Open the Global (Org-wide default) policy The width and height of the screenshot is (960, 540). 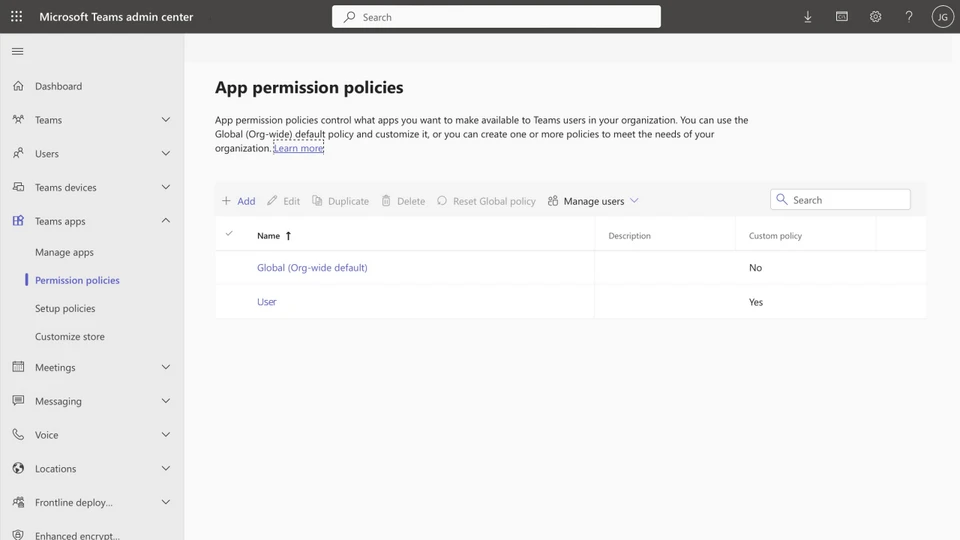[312, 268]
